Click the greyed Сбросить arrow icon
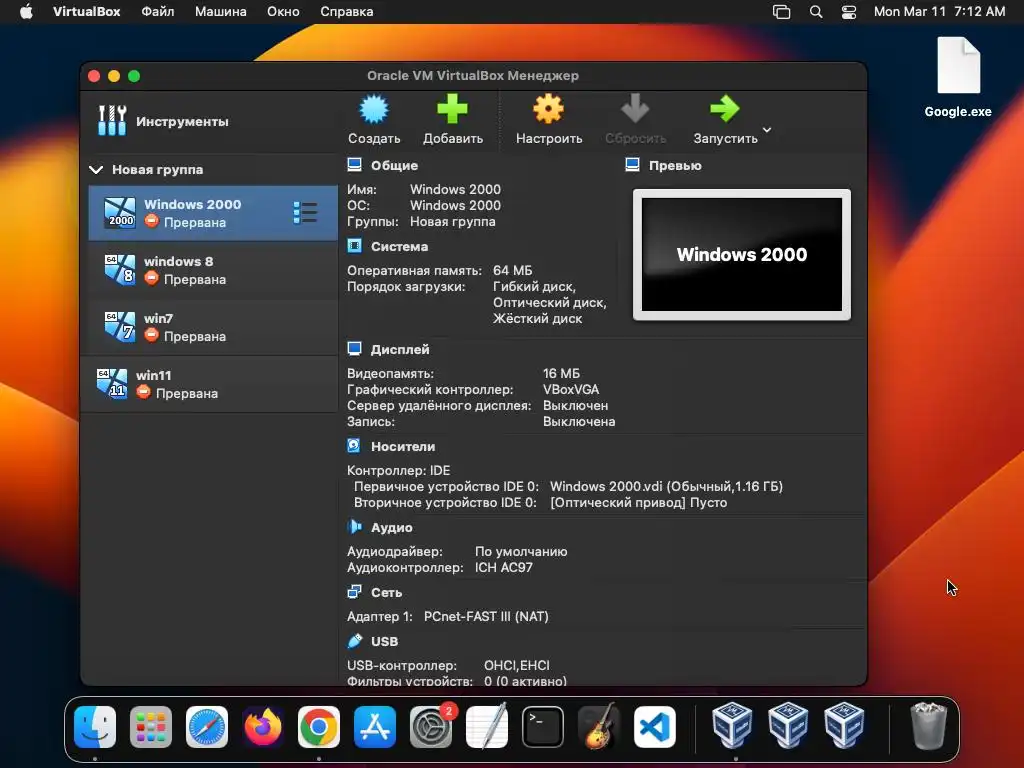This screenshot has width=1024, height=768. click(x=635, y=109)
